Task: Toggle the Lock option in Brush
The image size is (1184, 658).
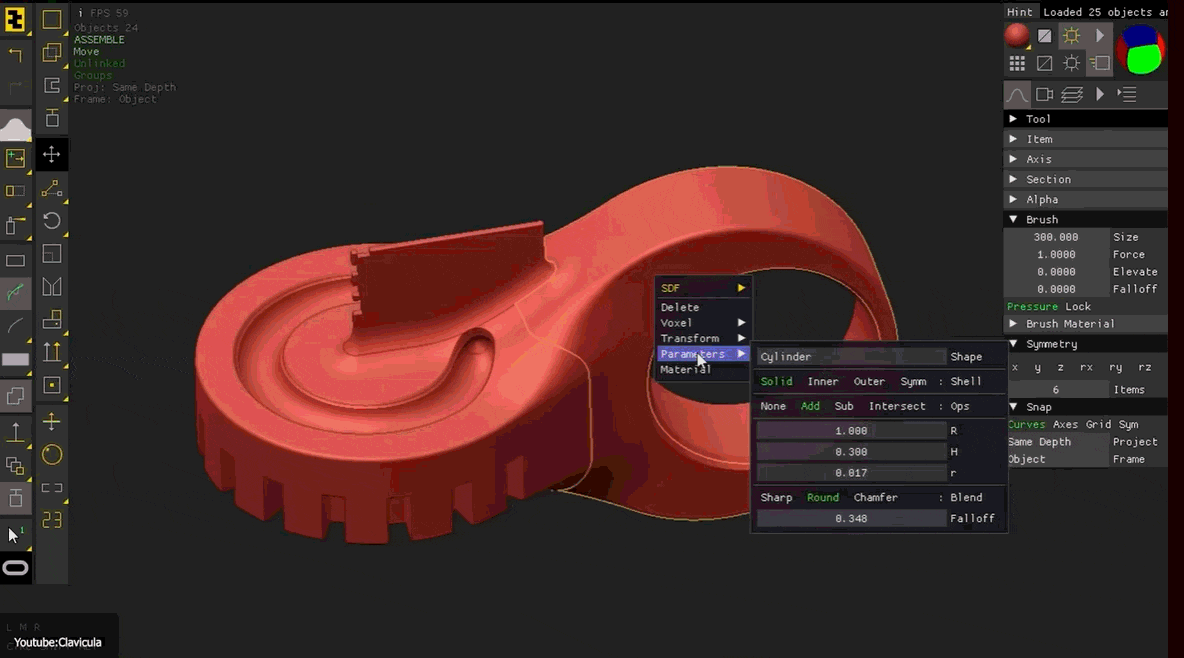Action: tap(1078, 307)
